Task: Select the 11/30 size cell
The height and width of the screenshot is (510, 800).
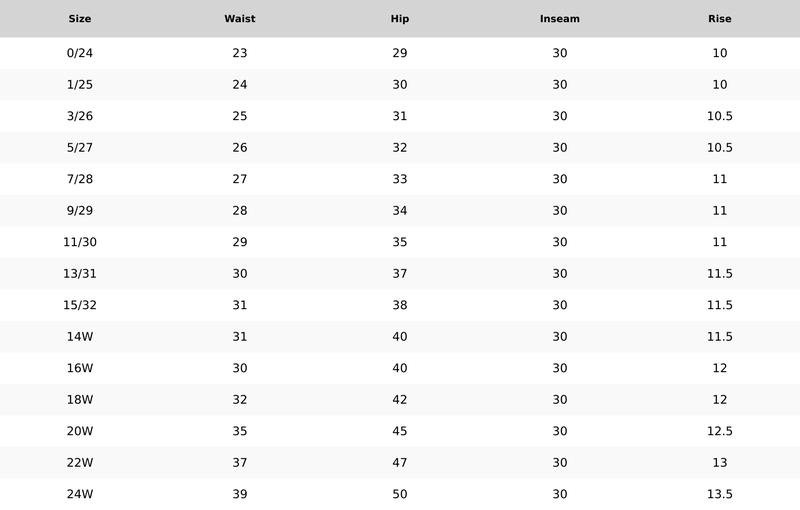Action: tap(80, 242)
